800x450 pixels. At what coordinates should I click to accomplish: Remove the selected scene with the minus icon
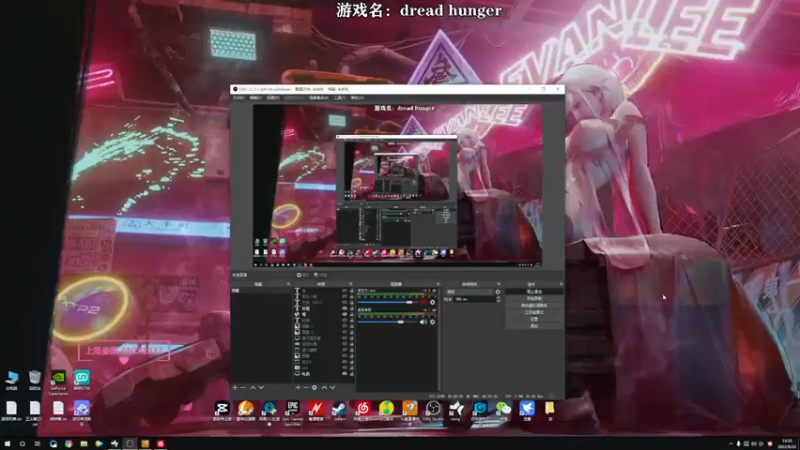point(243,387)
